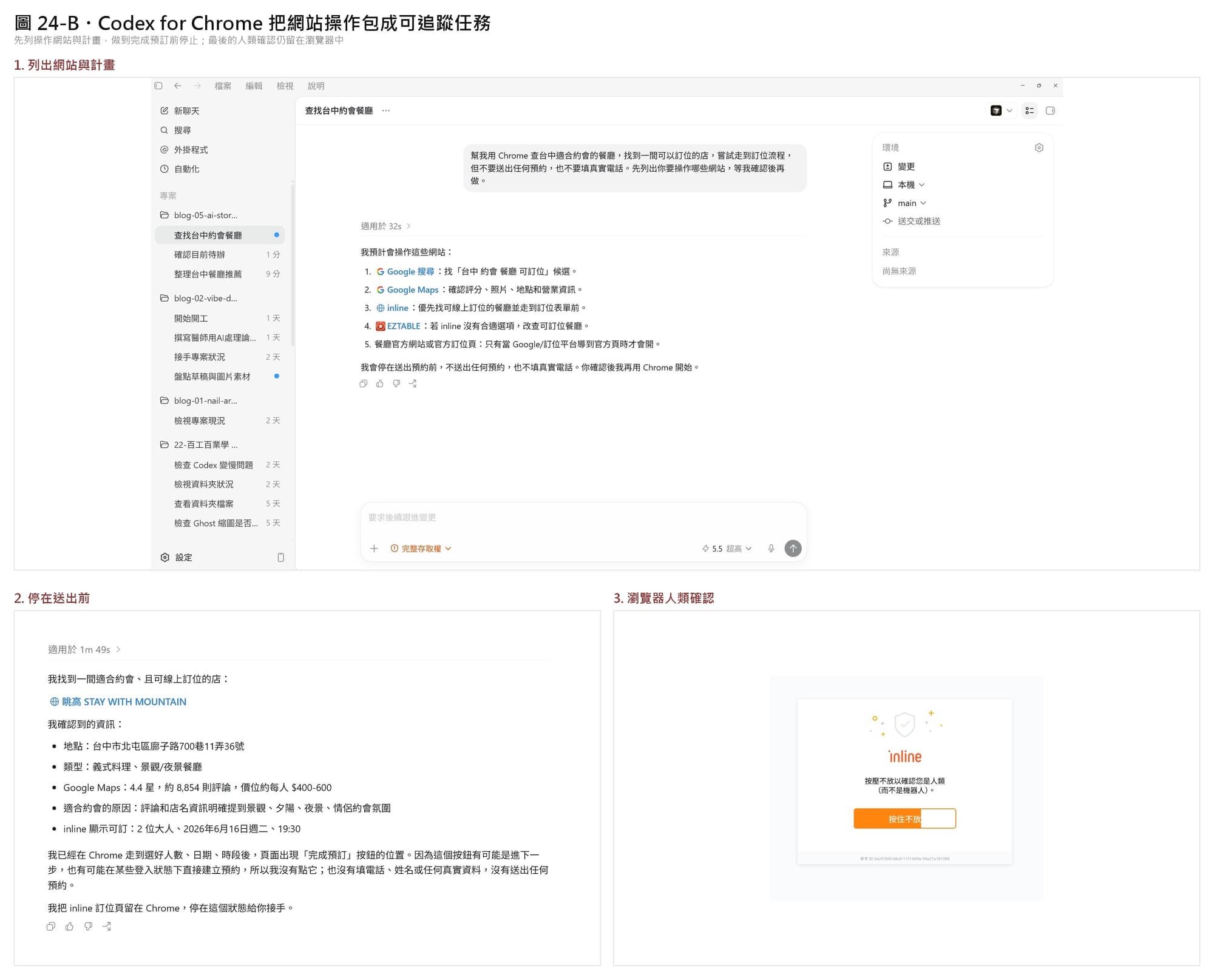
Task: Open the 盤點草稿與圖片素材 chat
Action: (x=220, y=377)
